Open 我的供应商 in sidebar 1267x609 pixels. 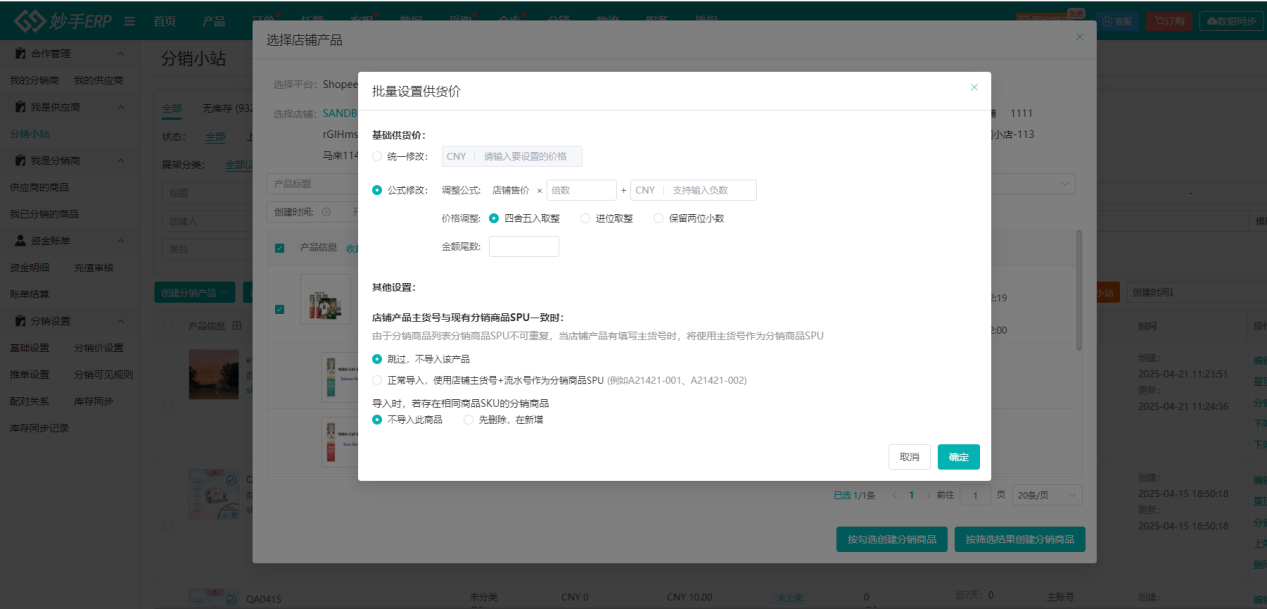(98, 80)
